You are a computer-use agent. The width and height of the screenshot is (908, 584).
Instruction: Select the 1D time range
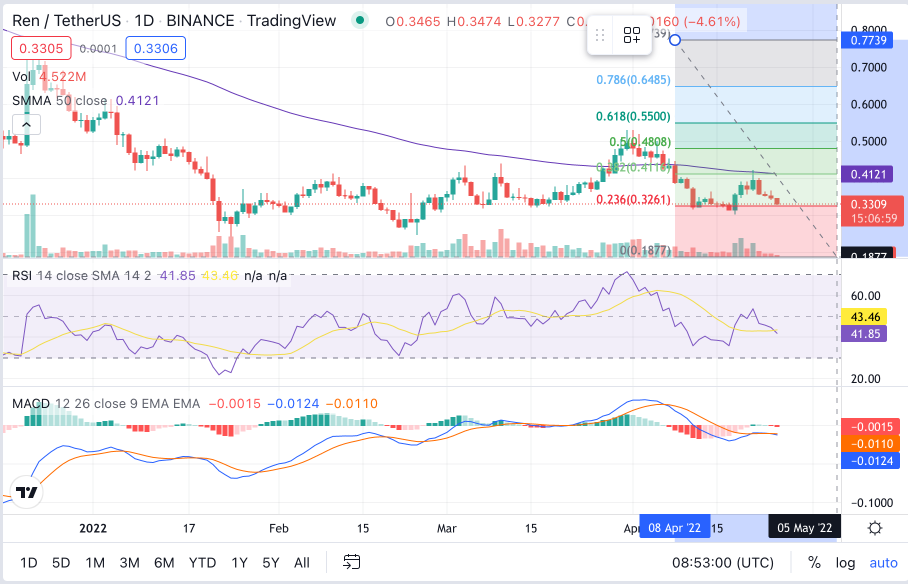tap(28, 563)
